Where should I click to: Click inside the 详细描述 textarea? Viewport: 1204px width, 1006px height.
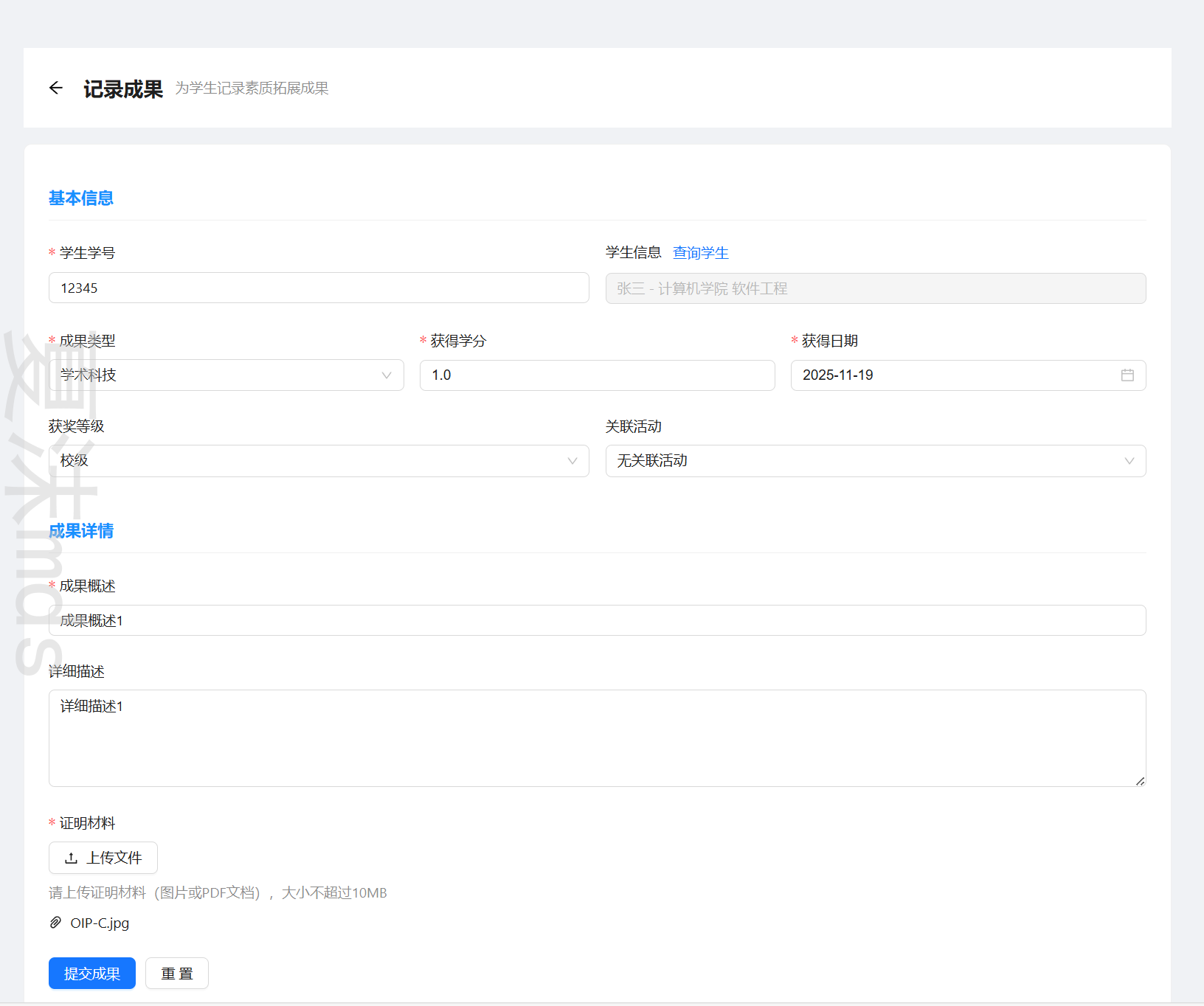pos(598,738)
